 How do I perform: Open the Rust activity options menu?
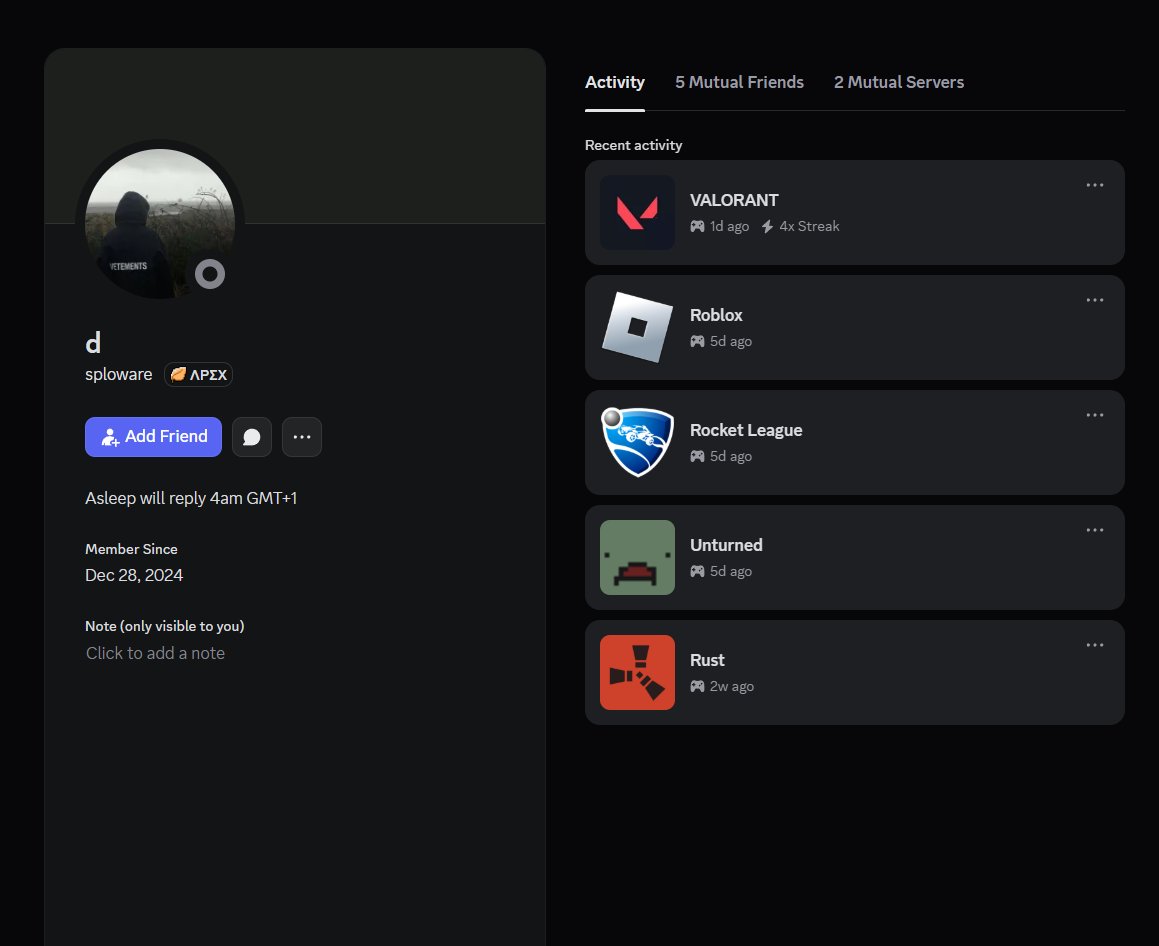(x=1095, y=645)
